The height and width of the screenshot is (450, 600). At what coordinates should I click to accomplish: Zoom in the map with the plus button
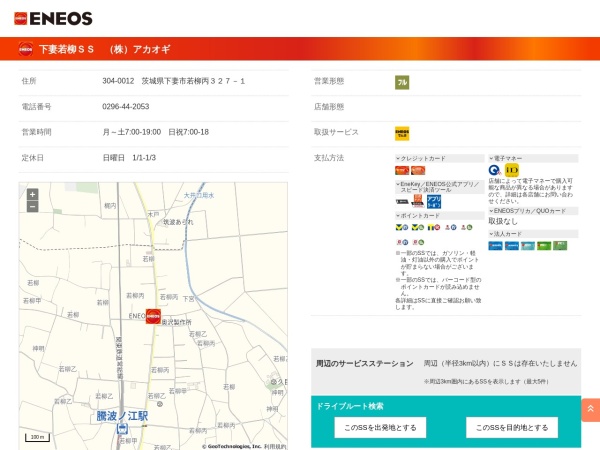pos(33,194)
